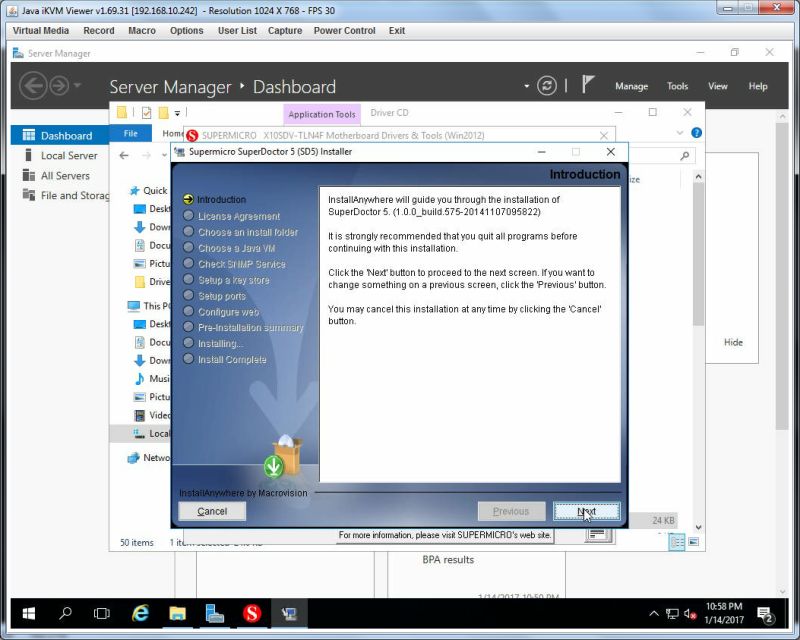800x640 pixels.
Task: Open the Action Center notifications icon
Action: [765, 615]
